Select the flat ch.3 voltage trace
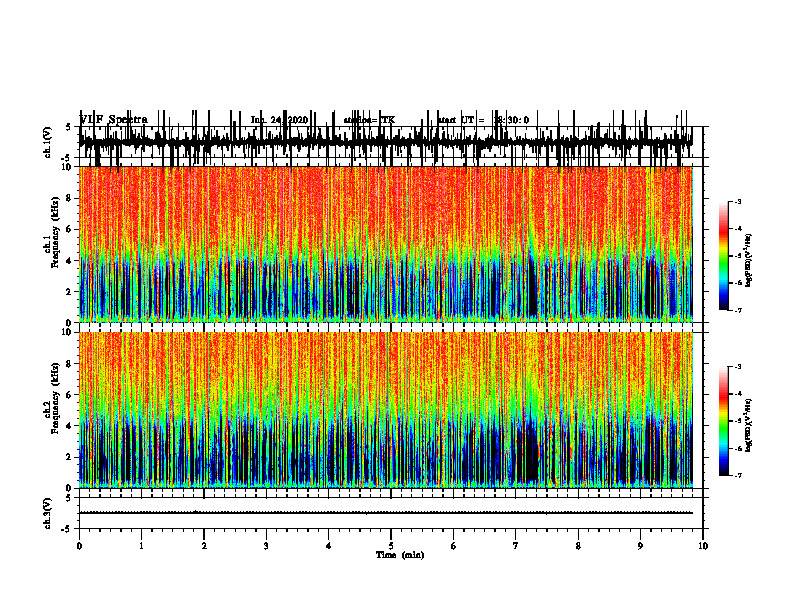This screenshot has height=612, width=792. click(385, 513)
